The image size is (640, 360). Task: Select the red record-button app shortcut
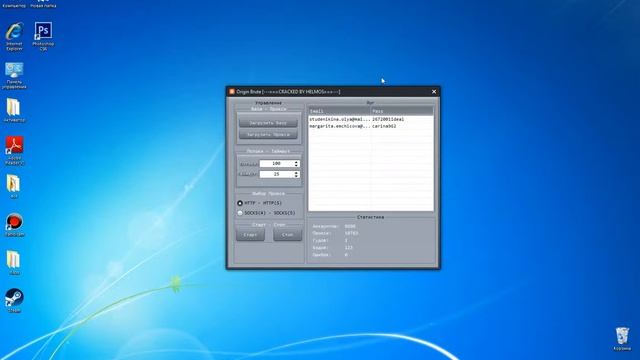14,225
